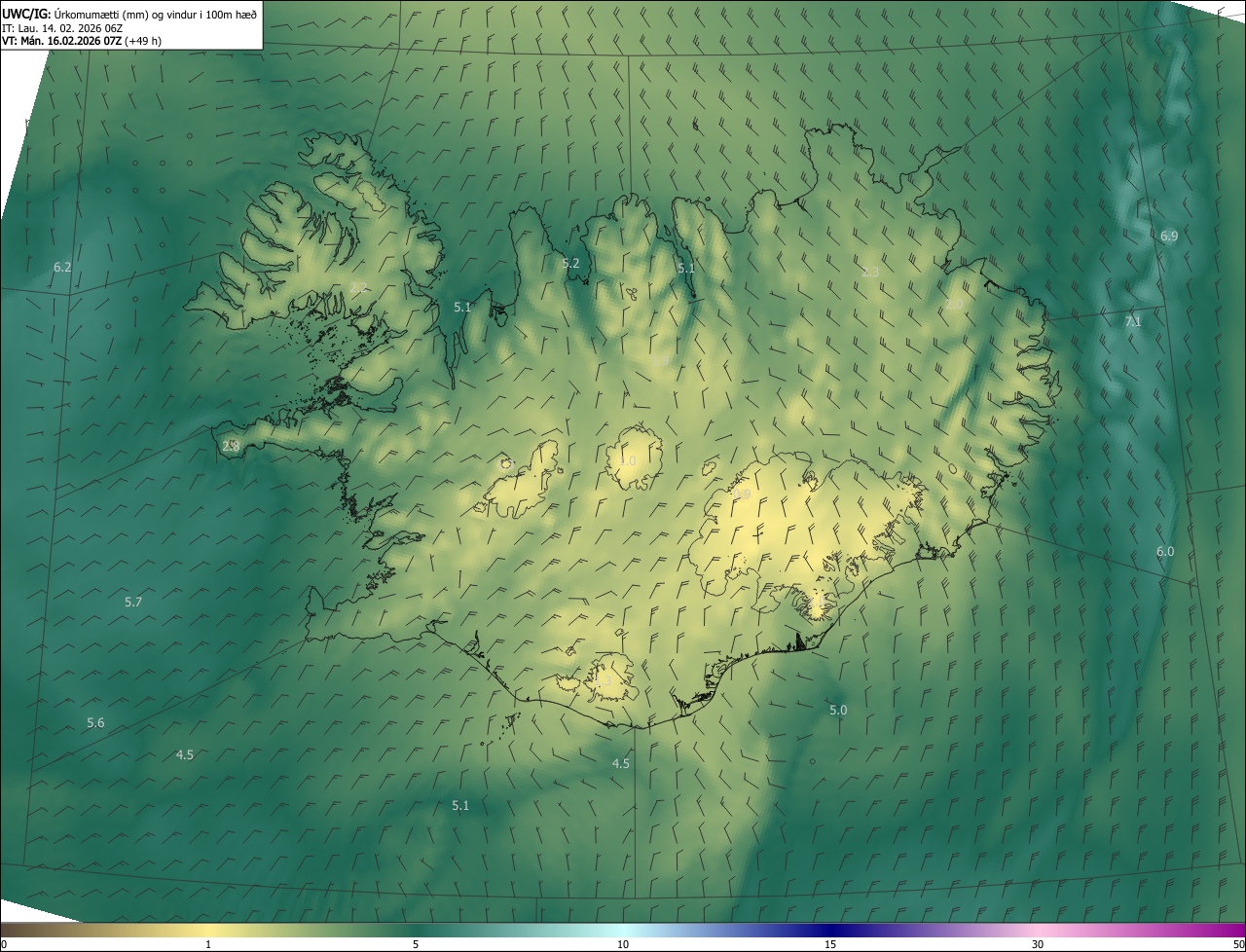
Task: Click the "5.2" value label on the map
Action: coord(570,264)
